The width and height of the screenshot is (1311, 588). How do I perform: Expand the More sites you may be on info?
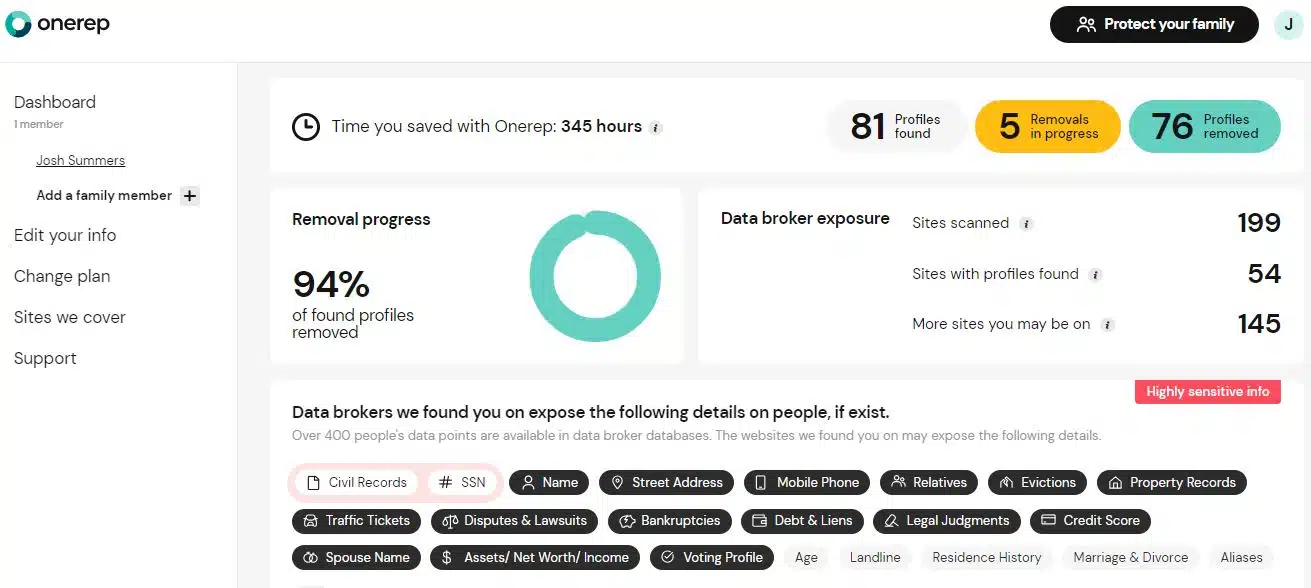[x=1109, y=324]
